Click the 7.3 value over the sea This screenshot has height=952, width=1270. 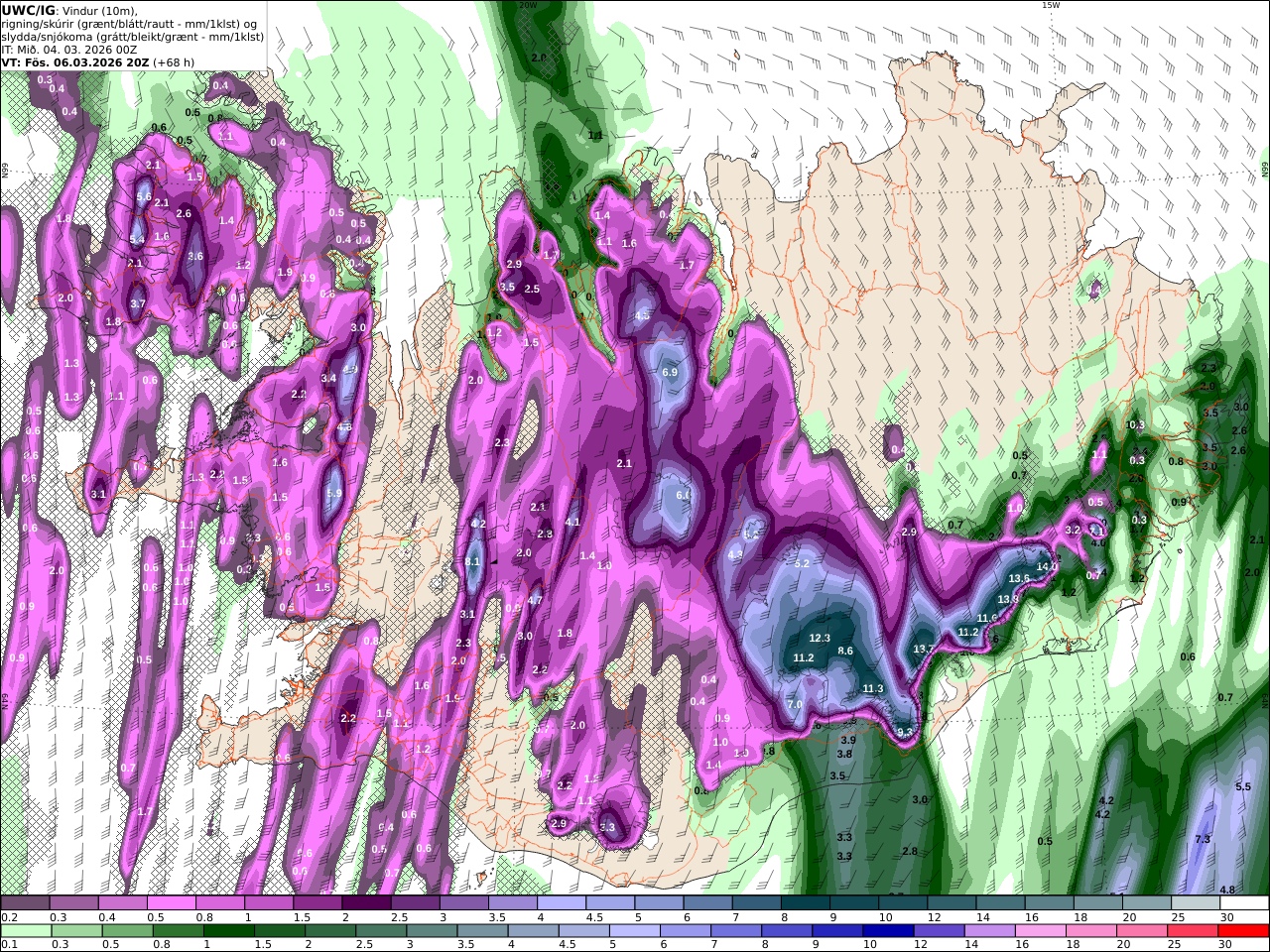(x=1203, y=839)
